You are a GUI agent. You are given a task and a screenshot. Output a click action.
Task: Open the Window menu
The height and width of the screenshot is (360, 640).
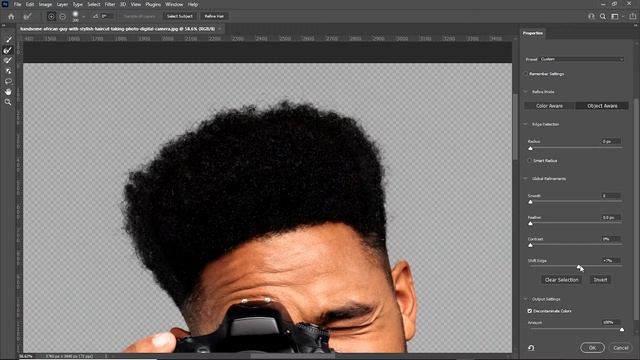pos(174,4)
